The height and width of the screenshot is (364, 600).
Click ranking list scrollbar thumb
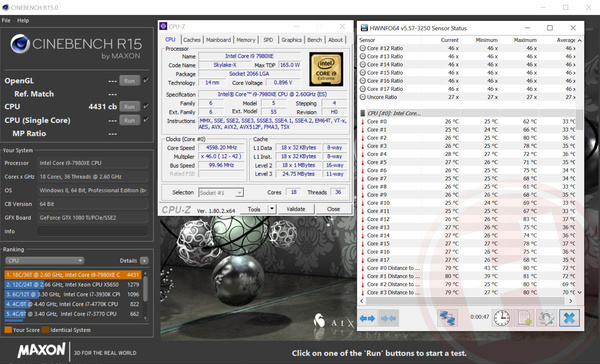(145, 288)
